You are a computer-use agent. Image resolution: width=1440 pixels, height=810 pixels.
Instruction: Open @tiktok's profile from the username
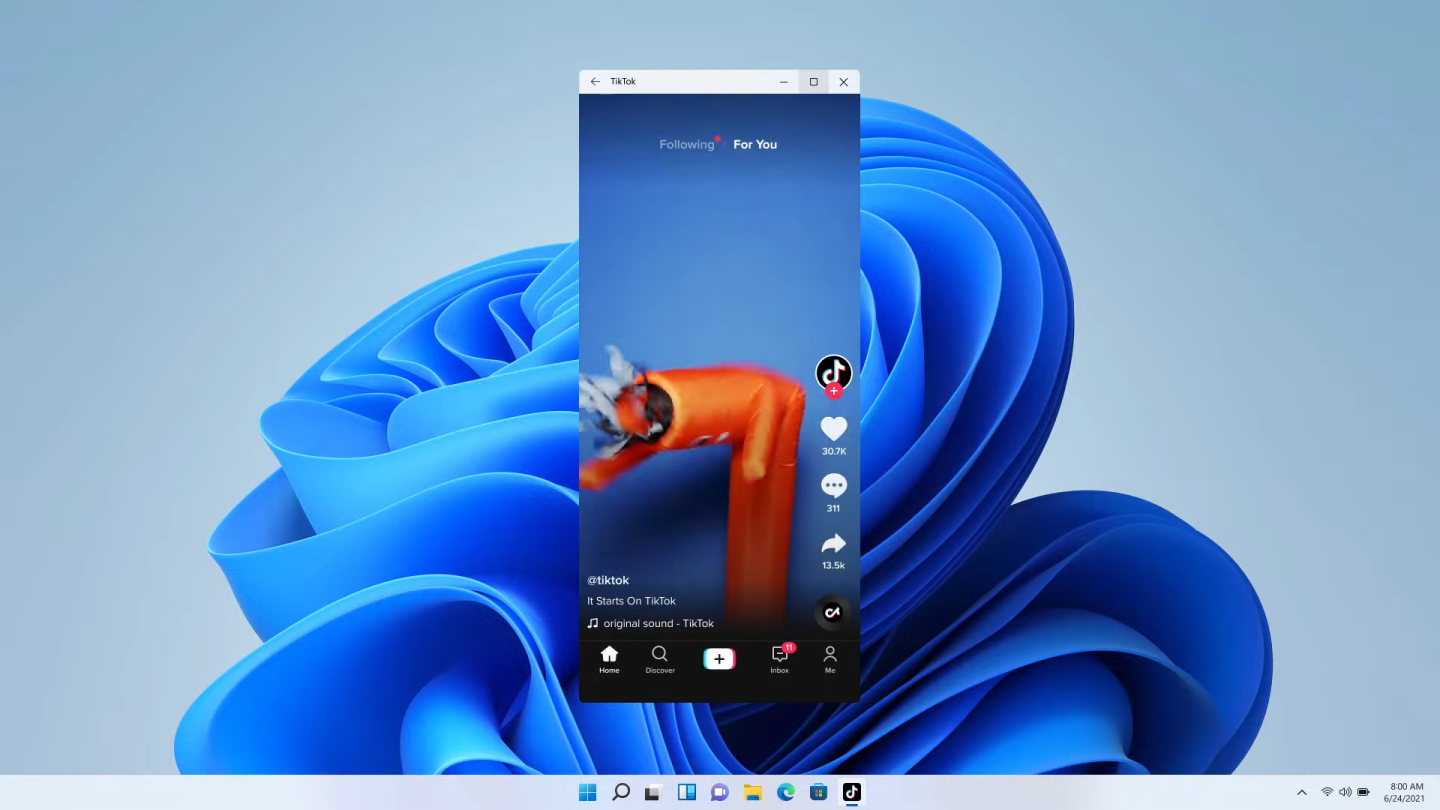pos(607,580)
